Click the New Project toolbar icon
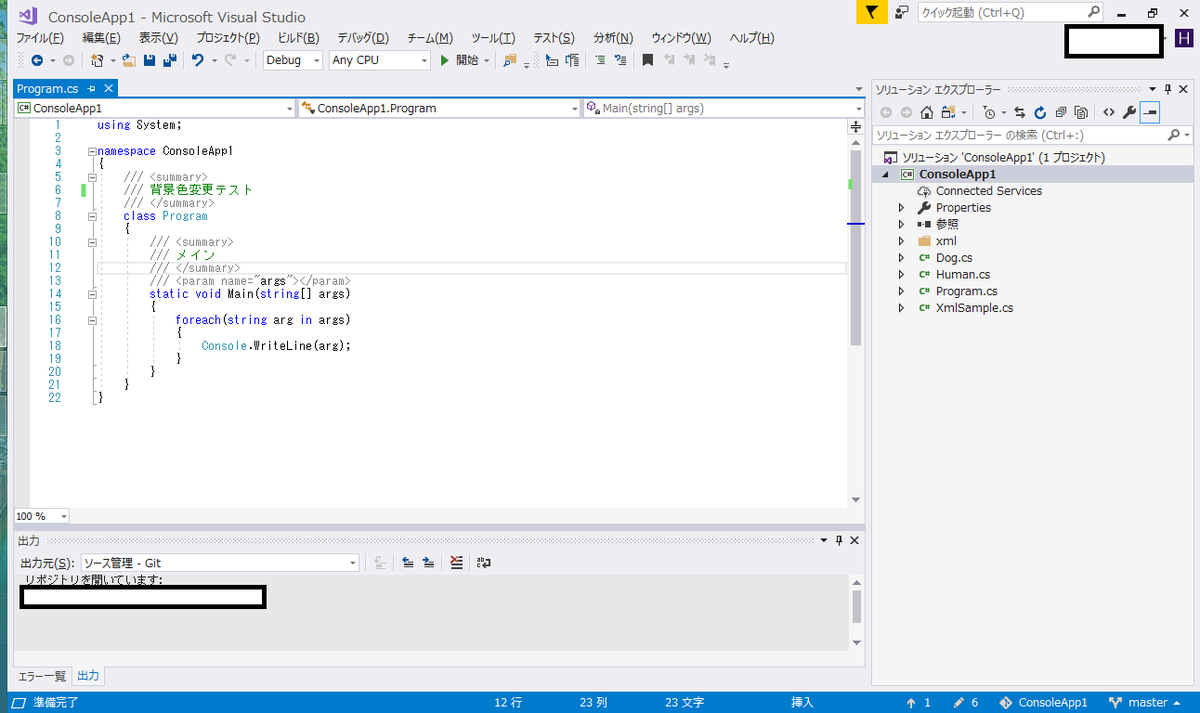This screenshot has height=713, width=1200. click(97, 60)
